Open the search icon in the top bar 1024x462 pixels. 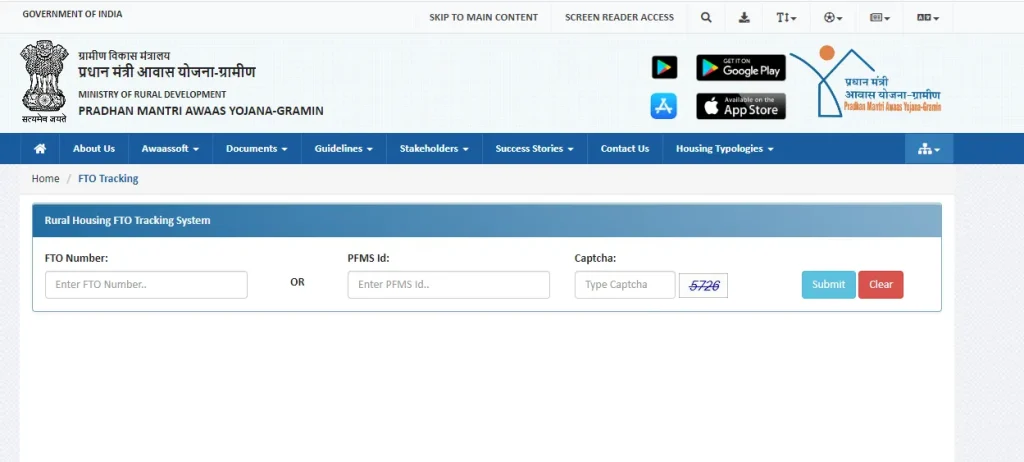click(706, 18)
